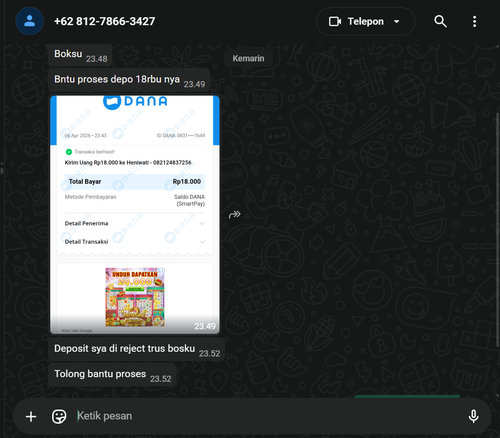Open the contact profile avatar
Screen dimensions: 500x438
pos(29,21)
